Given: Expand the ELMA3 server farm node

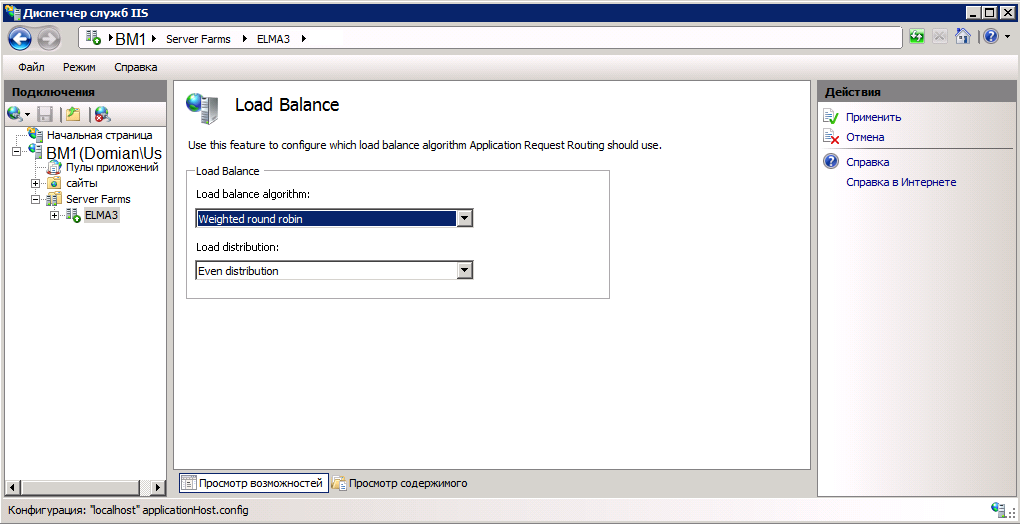Looking at the screenshot, I should point(54,215).
